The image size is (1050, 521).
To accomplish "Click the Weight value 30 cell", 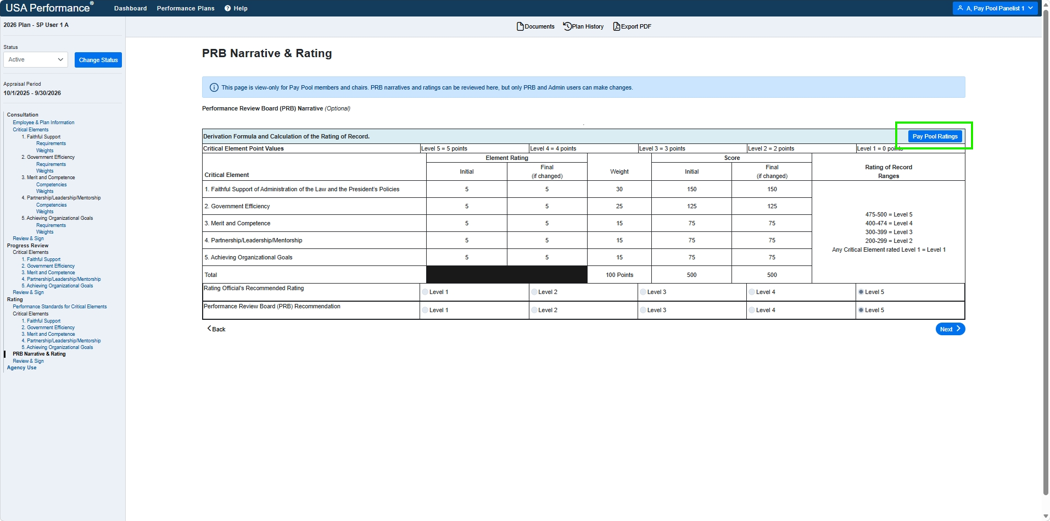I will click(619, 189).
